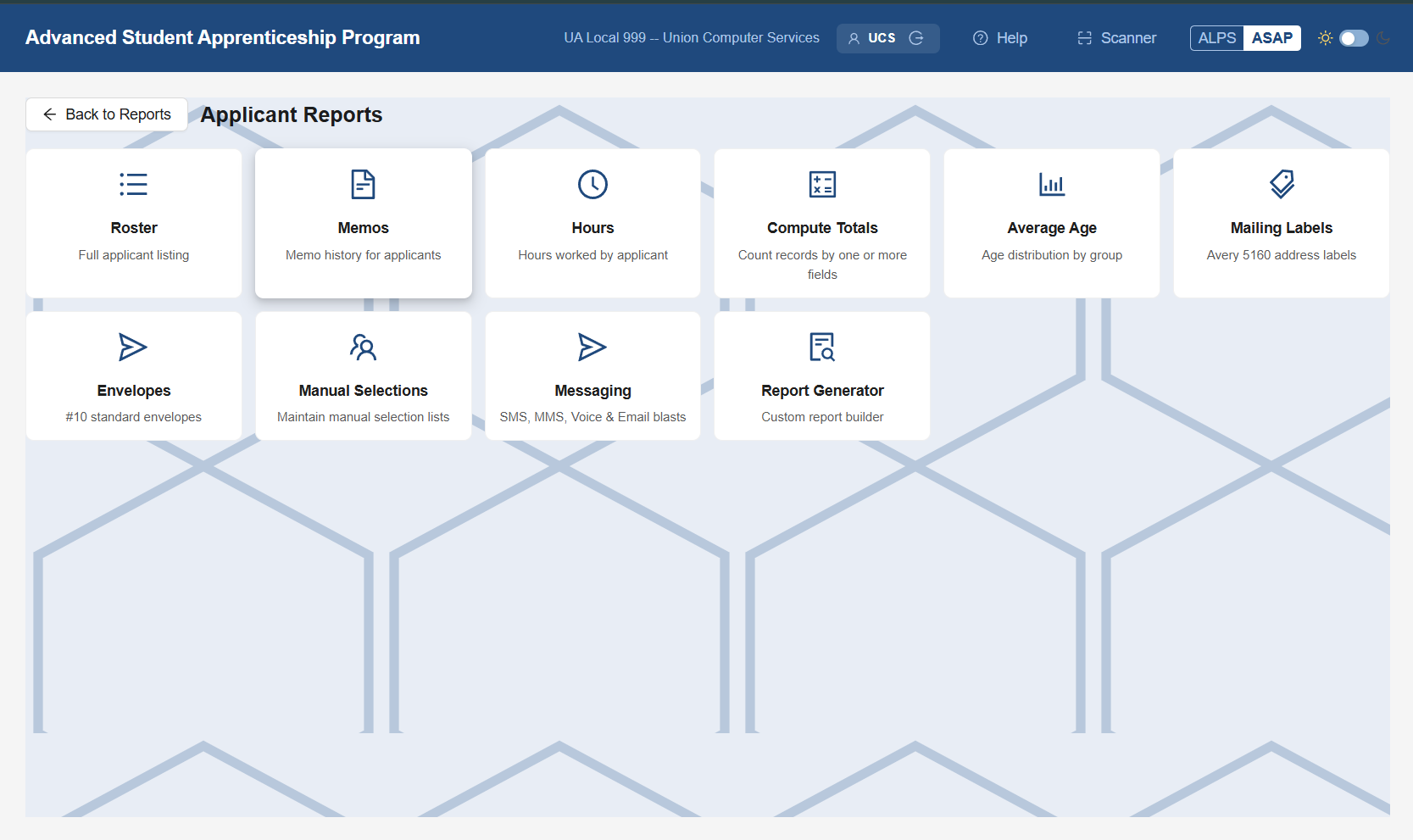Click UA Local 999 Union Computer Services text
Screen dimensions: 1413x840
click(x=692, y=38)
